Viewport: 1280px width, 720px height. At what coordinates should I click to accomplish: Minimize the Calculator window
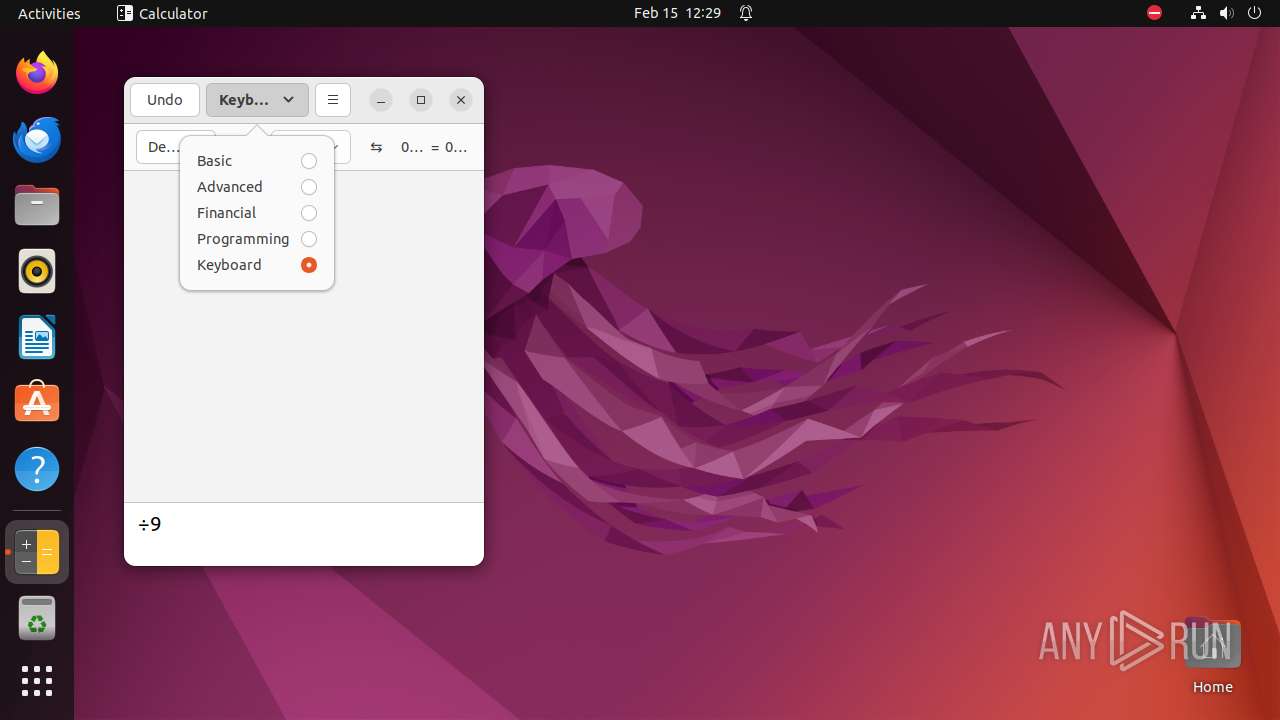pyautogui.click(x=381, y=100)
